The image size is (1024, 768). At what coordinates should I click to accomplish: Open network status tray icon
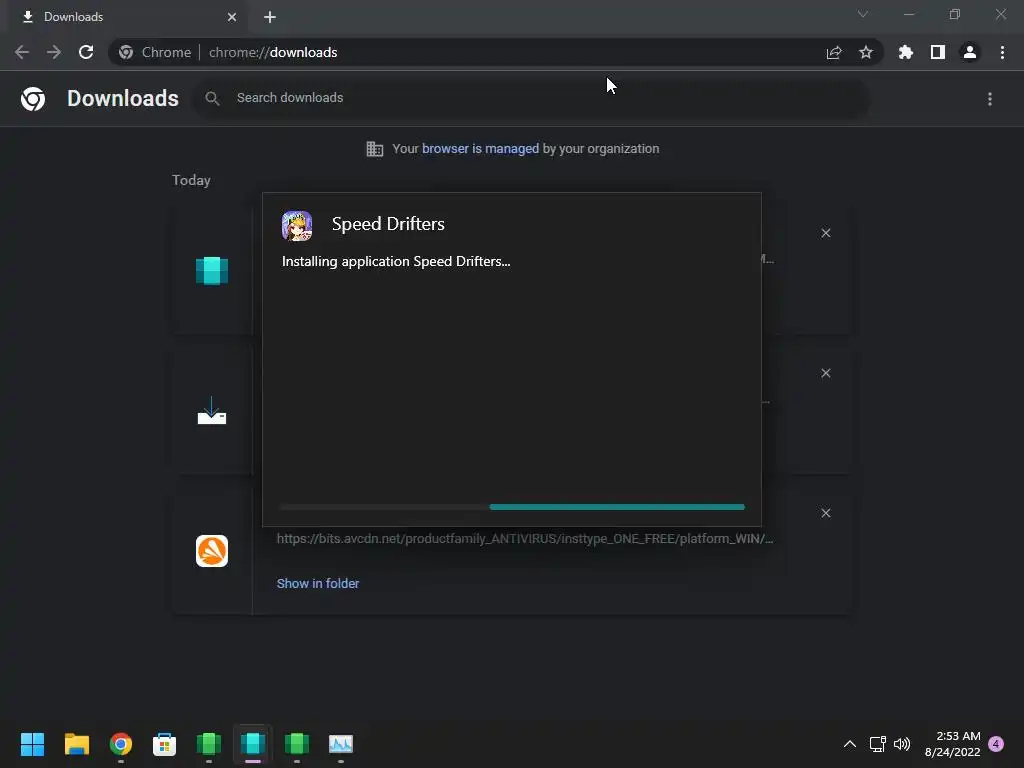point(877,744)
